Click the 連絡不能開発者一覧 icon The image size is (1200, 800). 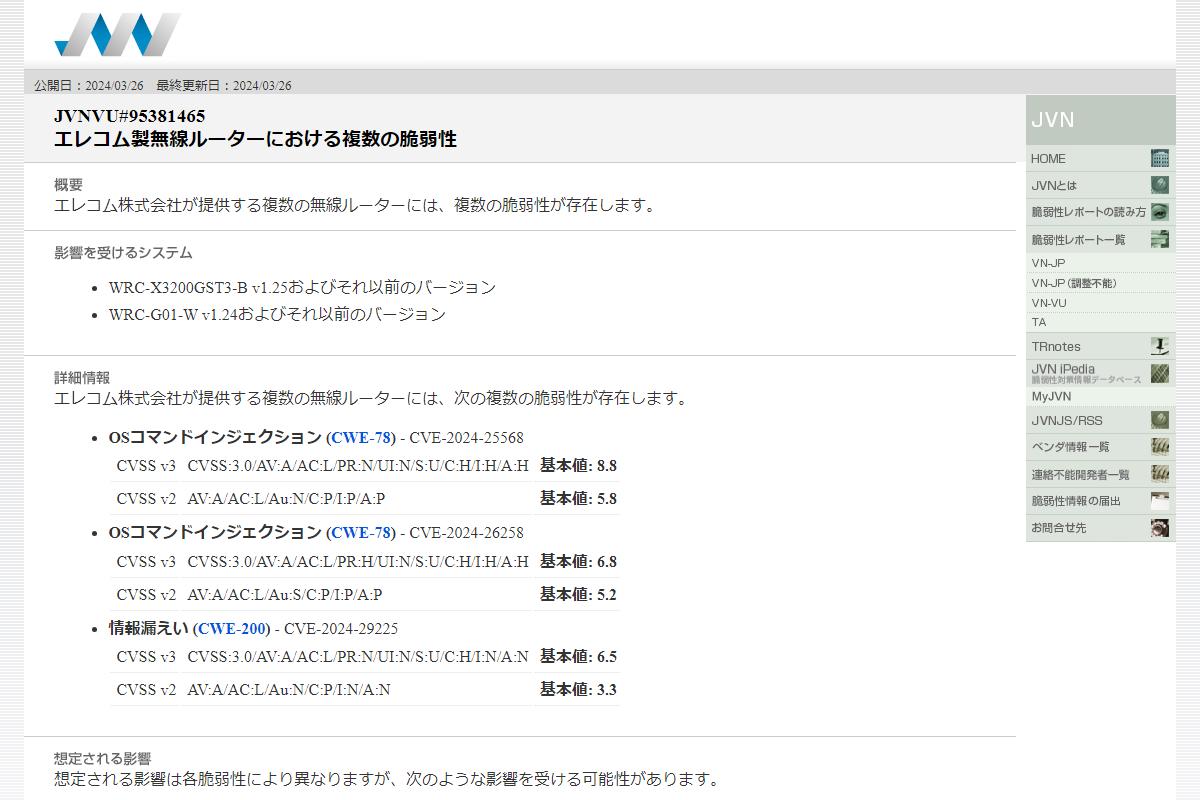1160,474
